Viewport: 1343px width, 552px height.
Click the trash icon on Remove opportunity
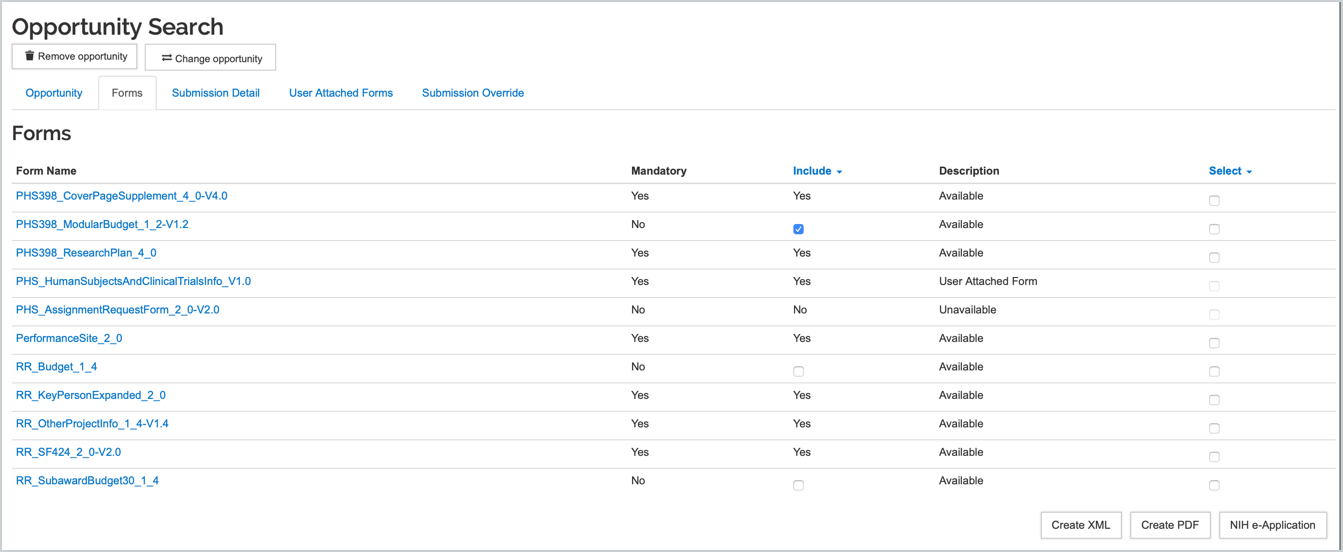30,56
